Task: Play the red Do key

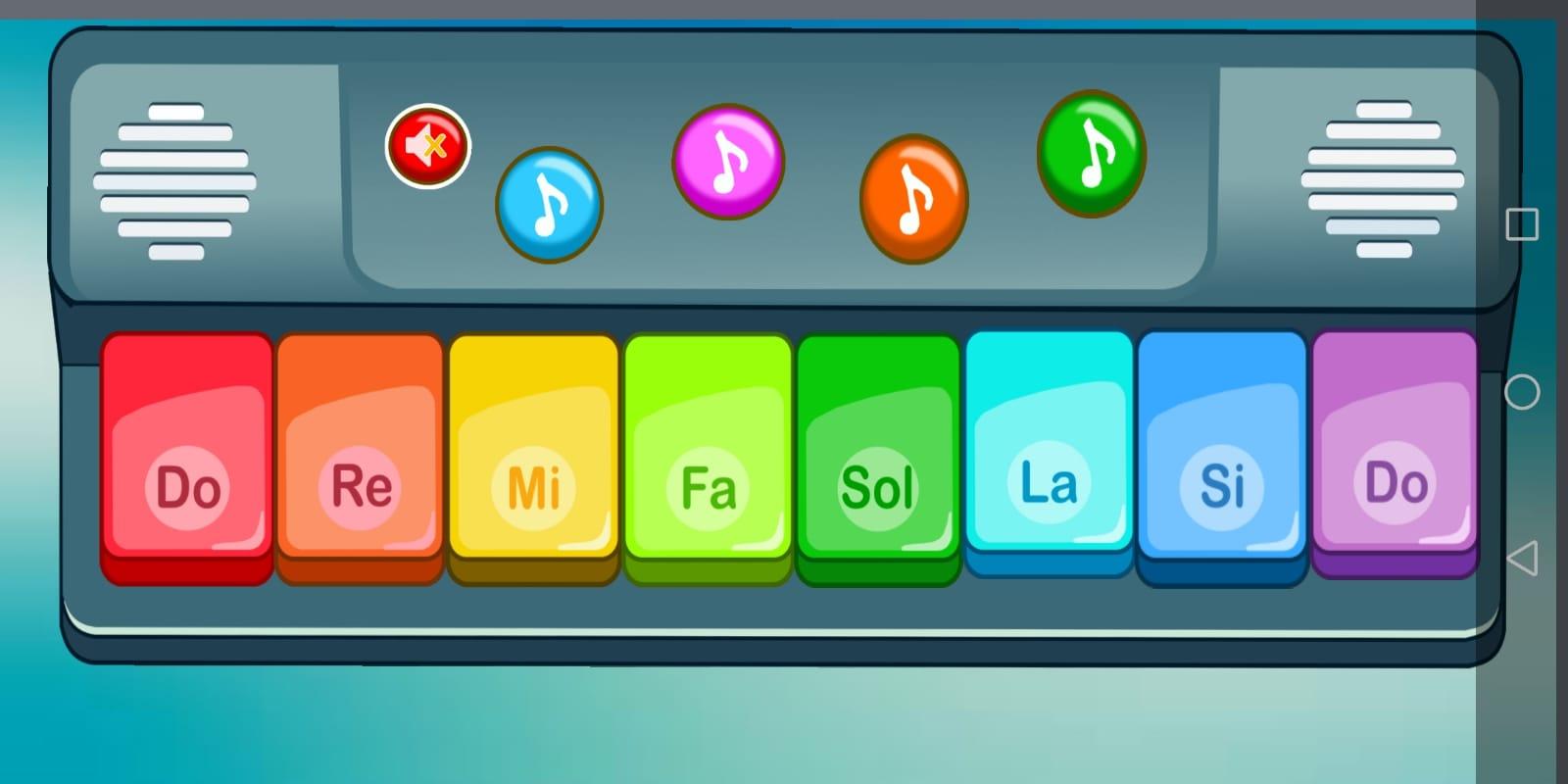Action: pos(186,458)
